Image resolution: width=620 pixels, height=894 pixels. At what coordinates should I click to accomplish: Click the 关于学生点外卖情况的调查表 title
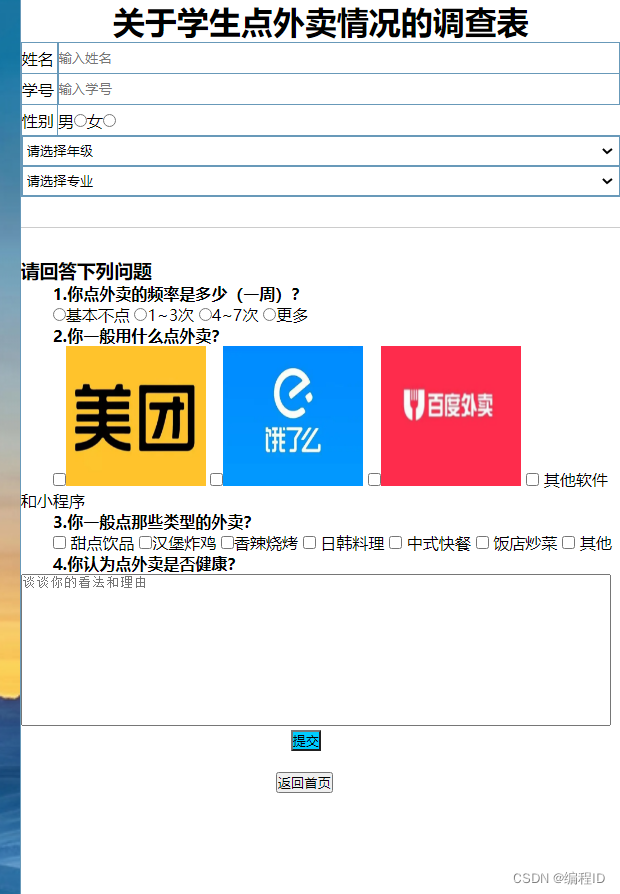[321, 23]
